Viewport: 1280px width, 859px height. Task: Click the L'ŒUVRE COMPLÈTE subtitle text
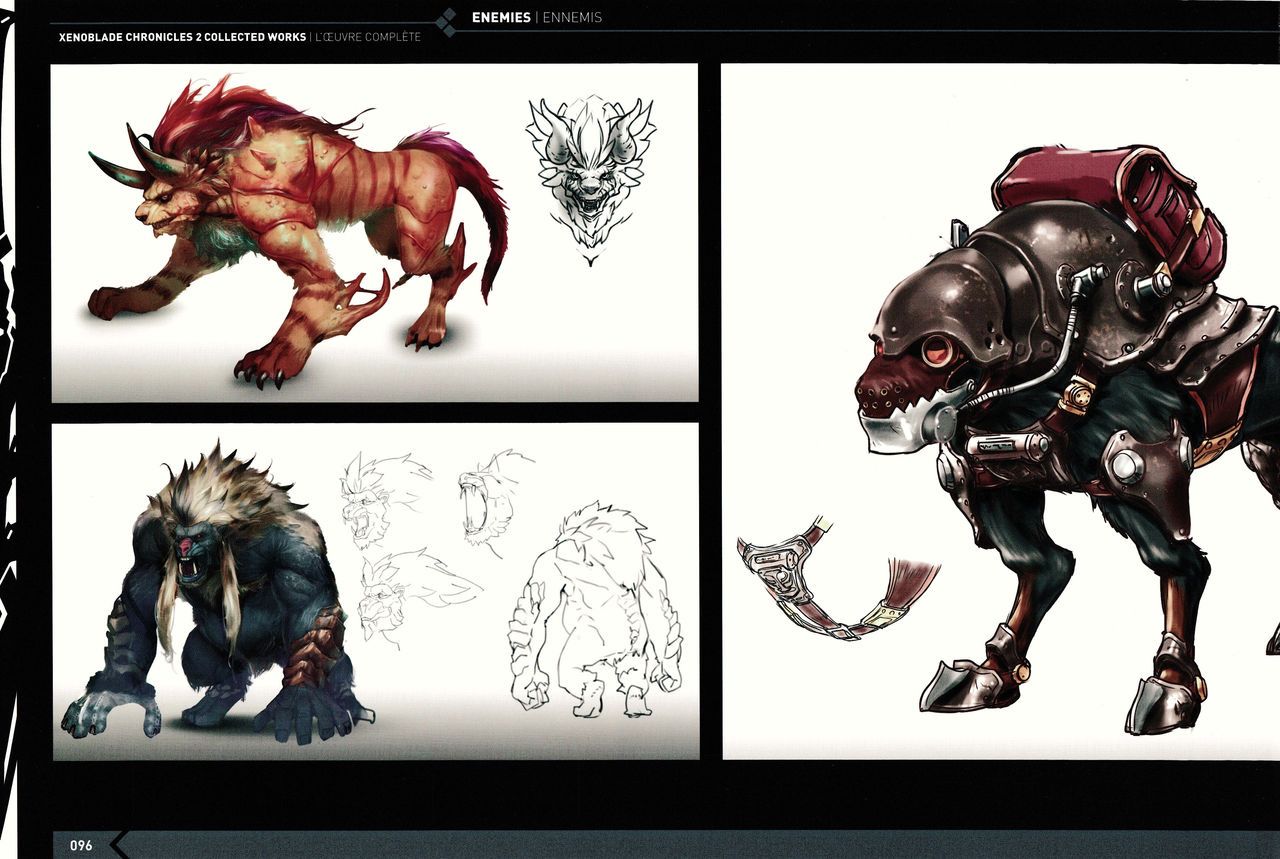pos(368,38)
